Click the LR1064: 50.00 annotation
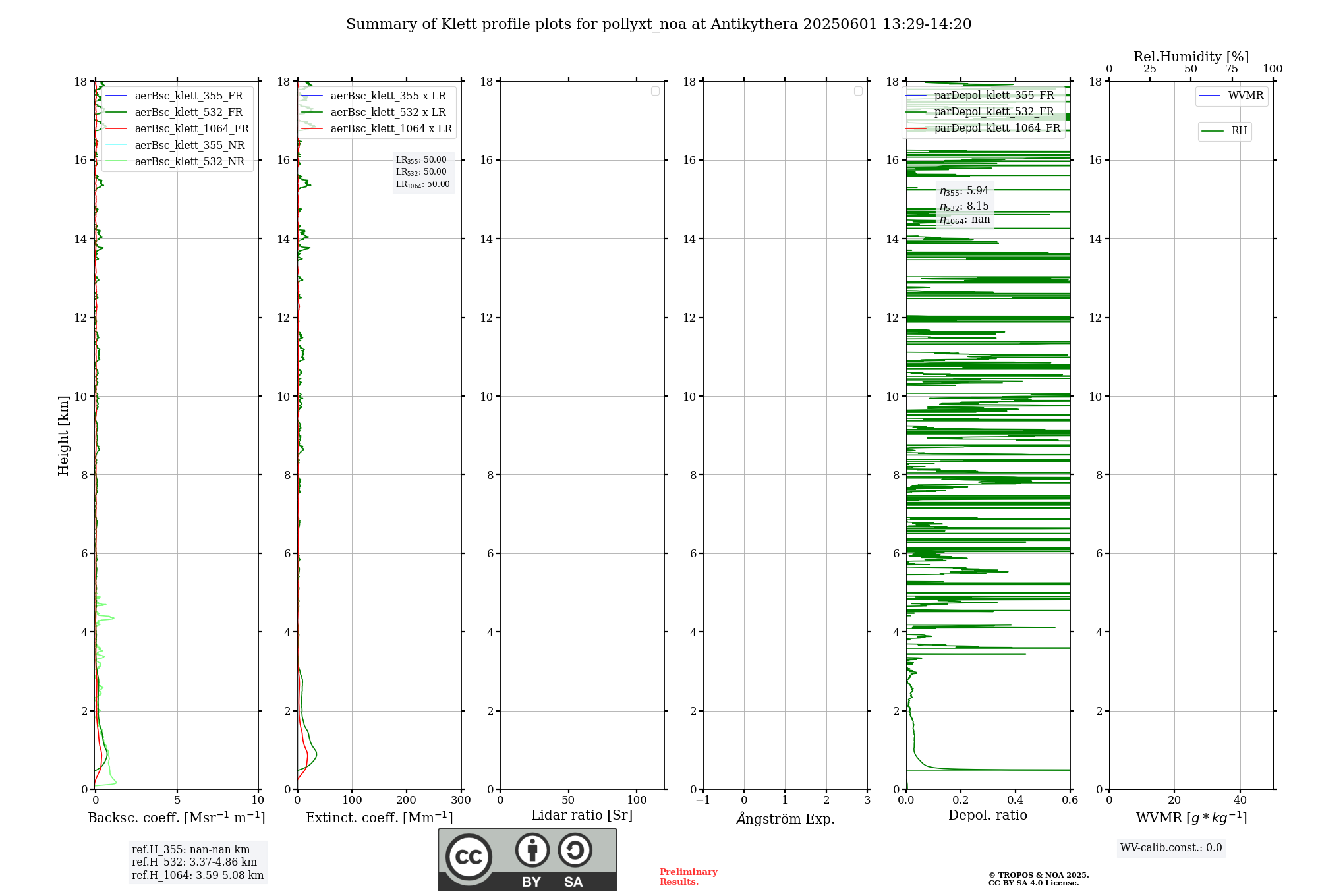Viewport: 1318px width, 896px height. click(x=423, y=184)
